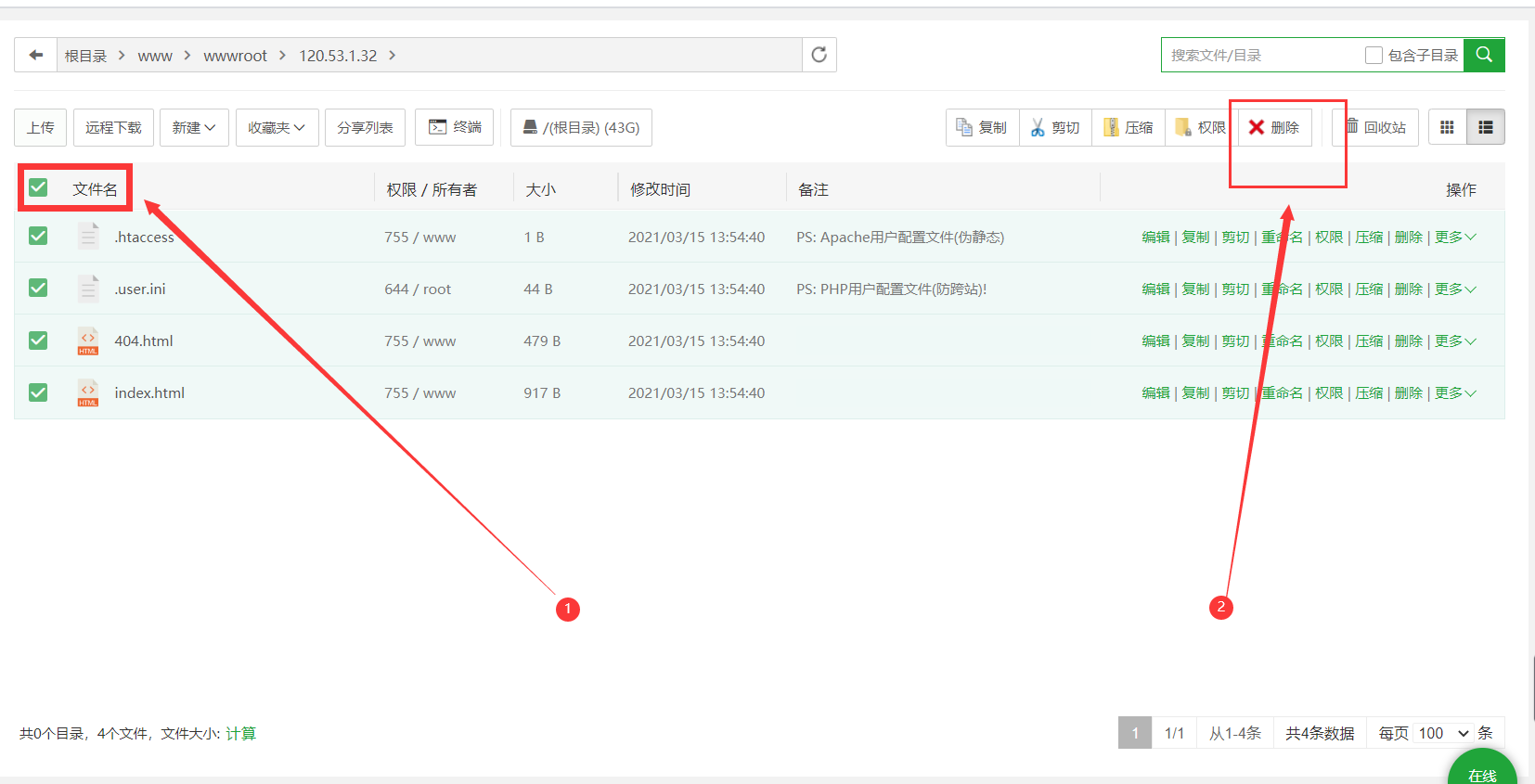Open the 更多 menu for 404.html
Viewport: 1535px width, 784px height.
coord(1455,341)
